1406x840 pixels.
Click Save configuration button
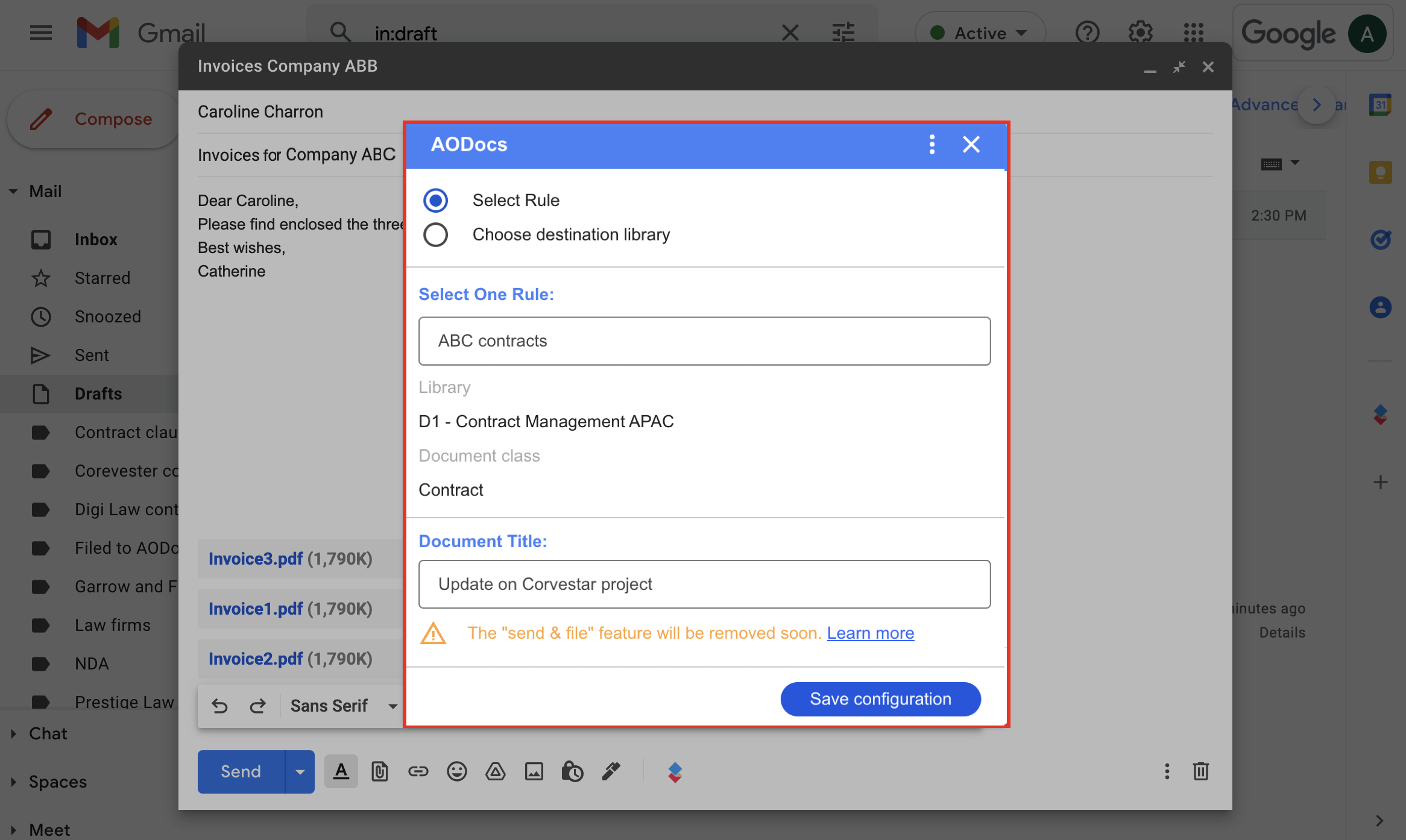[880, 699]
